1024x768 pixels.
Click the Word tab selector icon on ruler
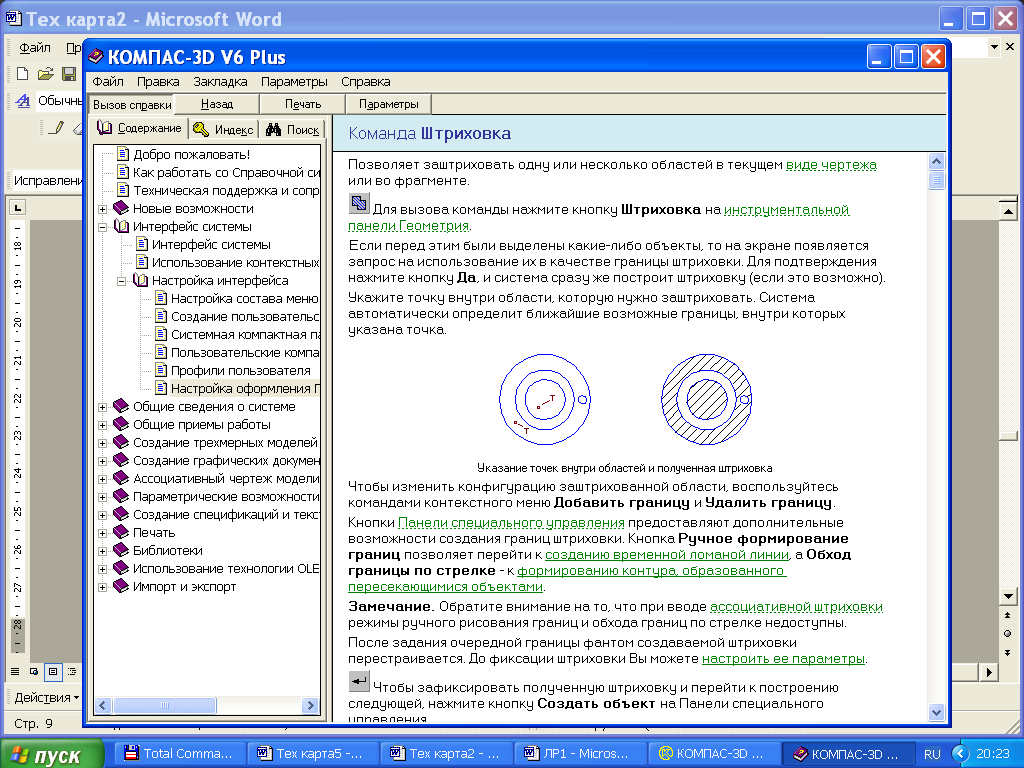tap(17, 208)
